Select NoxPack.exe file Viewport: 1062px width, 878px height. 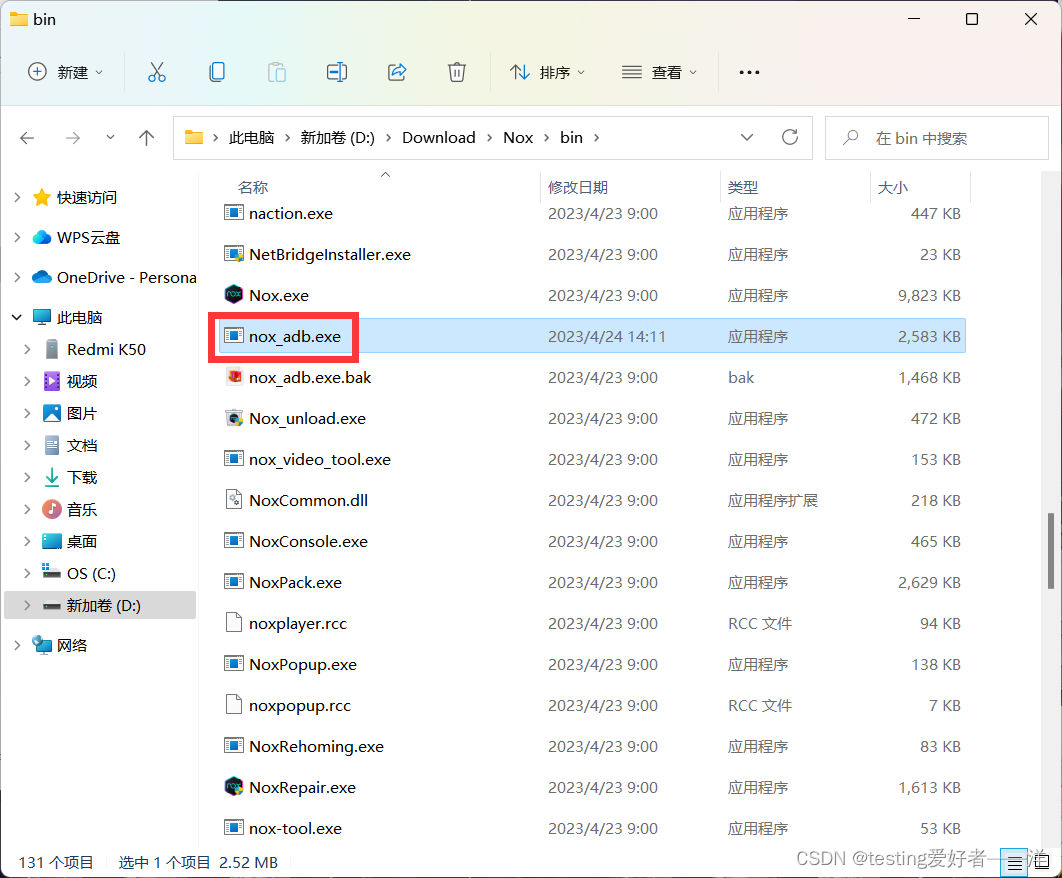593,582
